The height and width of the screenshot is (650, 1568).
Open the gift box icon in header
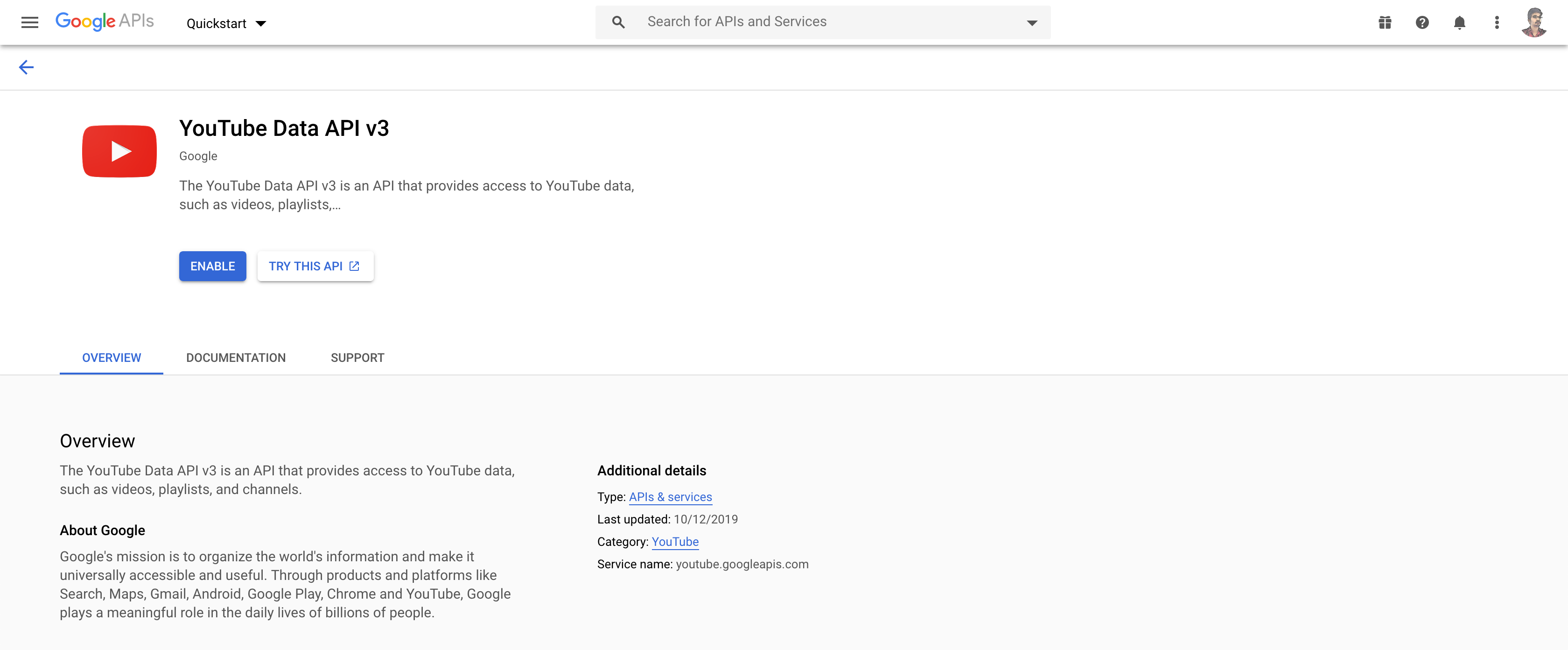pyautogui.click(x=1385, y=22)
